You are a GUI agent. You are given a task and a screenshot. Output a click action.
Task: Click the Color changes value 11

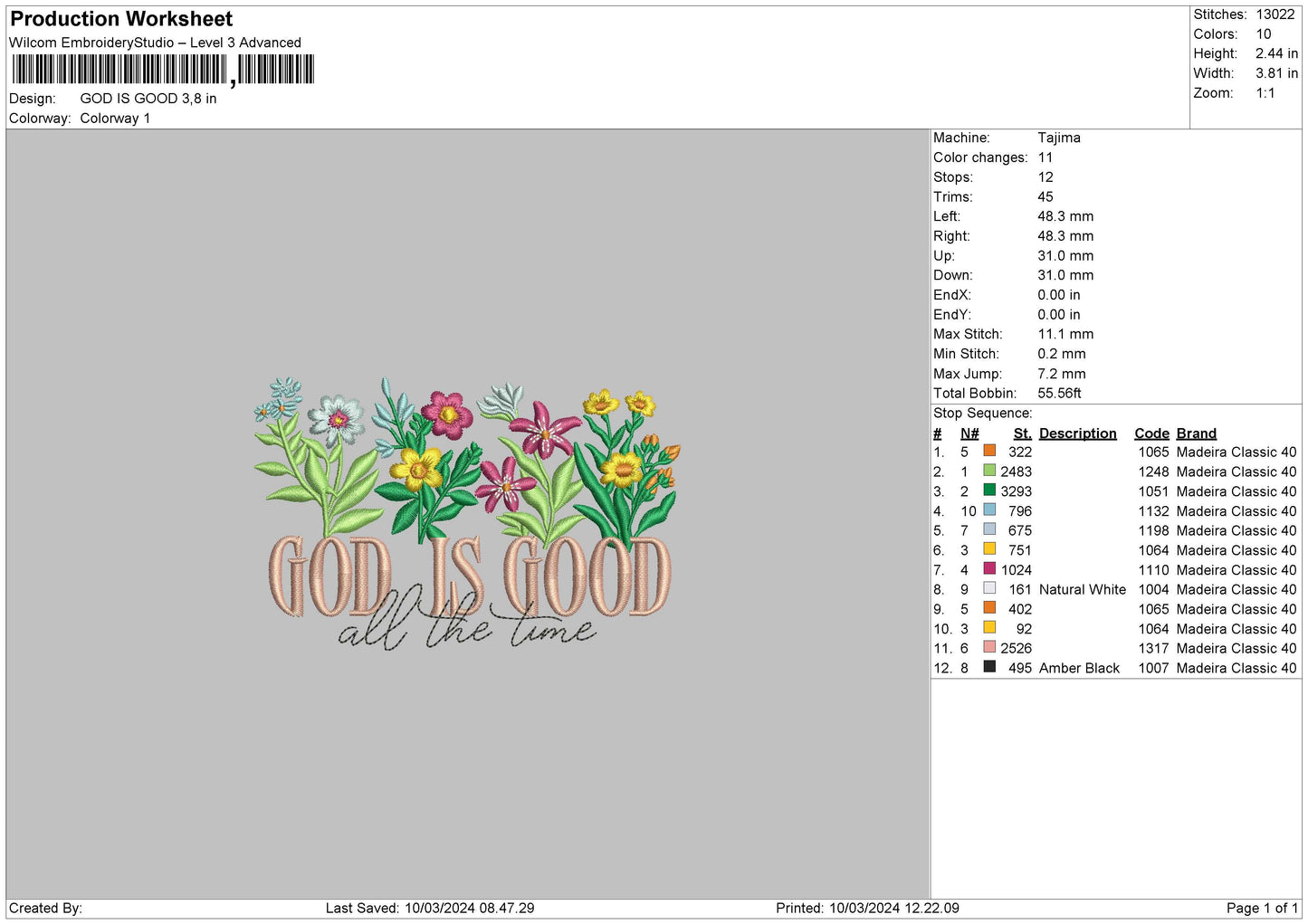point(1045,157)
